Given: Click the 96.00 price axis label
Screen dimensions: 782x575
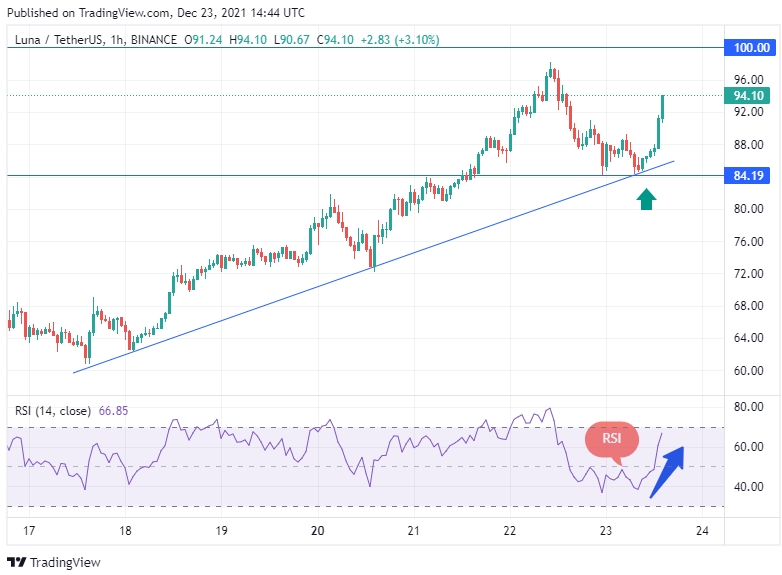Looking at the screenshot, I should point(749,80).
